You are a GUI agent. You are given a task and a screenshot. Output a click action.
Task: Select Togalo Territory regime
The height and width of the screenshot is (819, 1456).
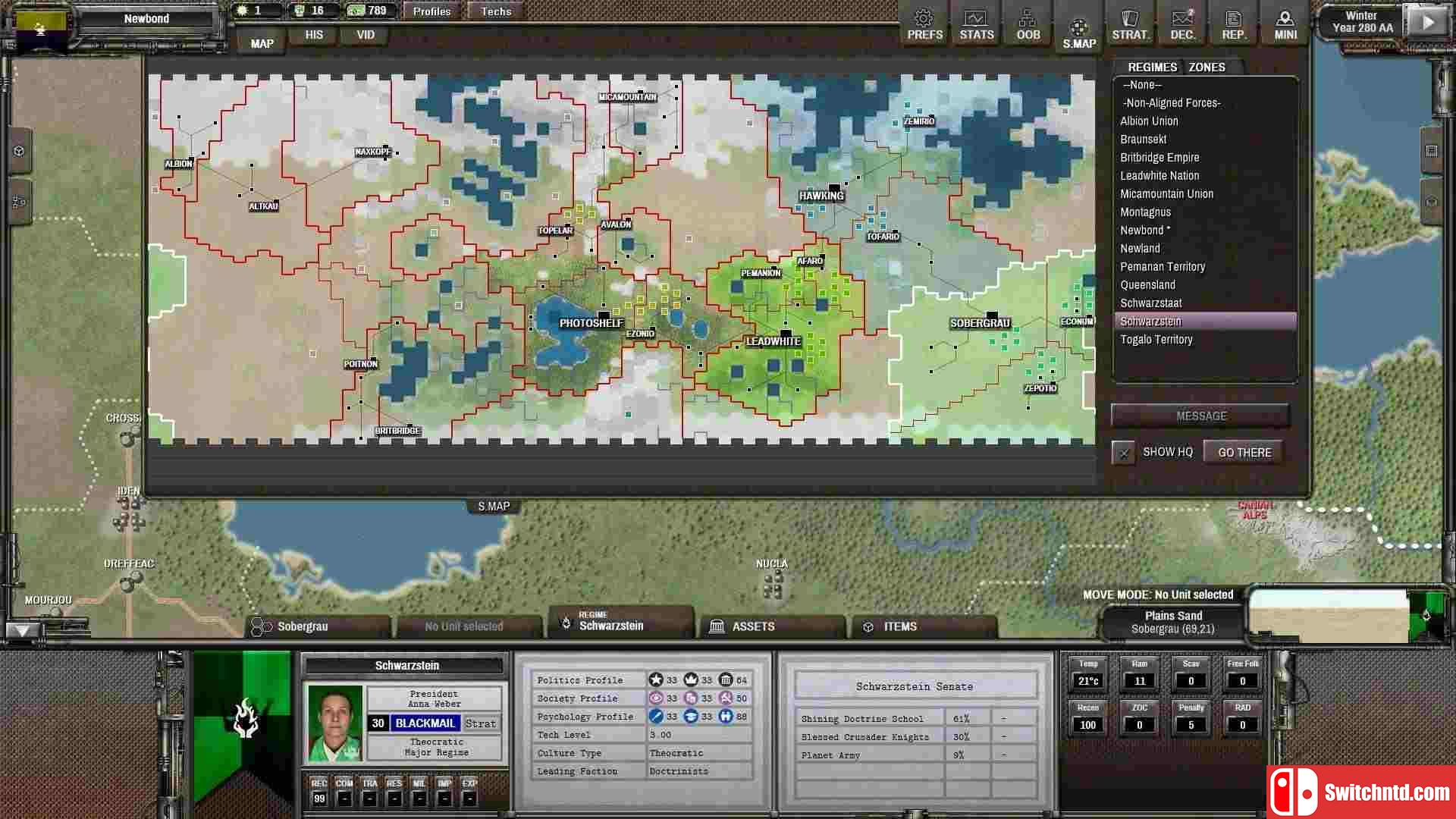(x=1205, y=340)
